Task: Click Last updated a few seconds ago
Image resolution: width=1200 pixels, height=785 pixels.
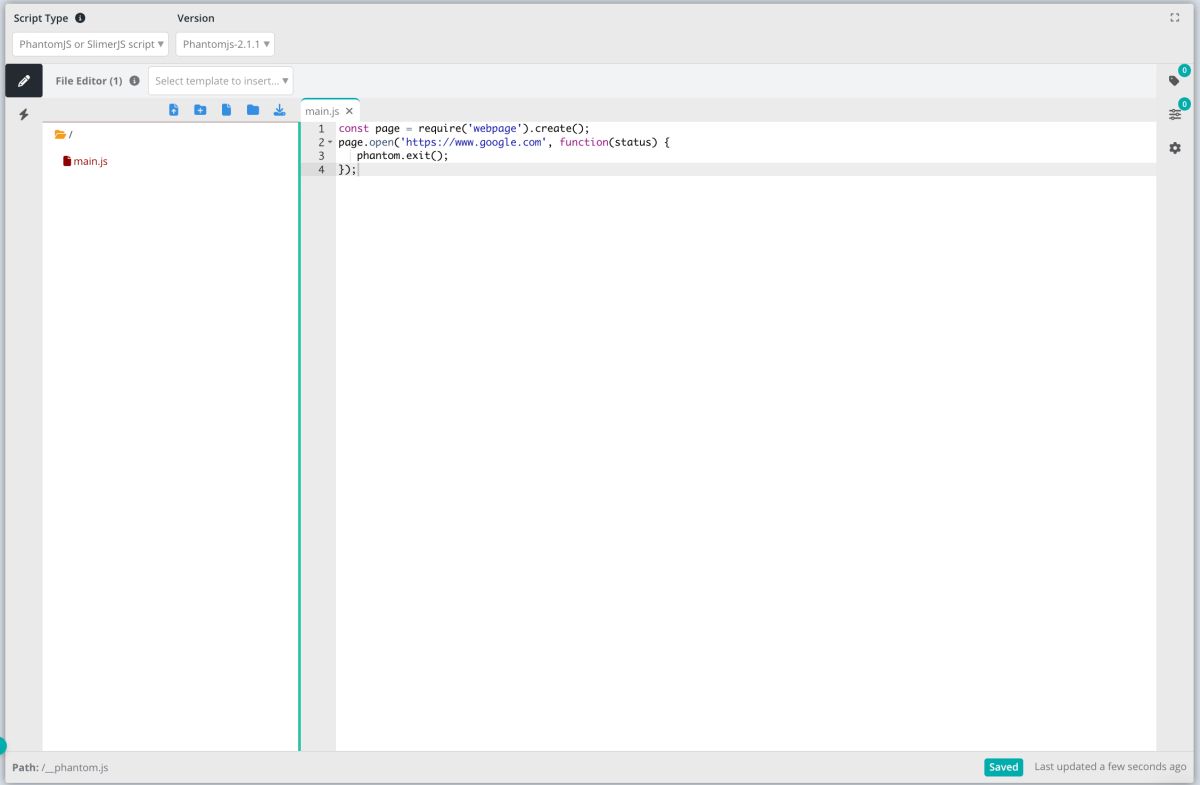Action: pyautogui.click(x=1110, y=767)
